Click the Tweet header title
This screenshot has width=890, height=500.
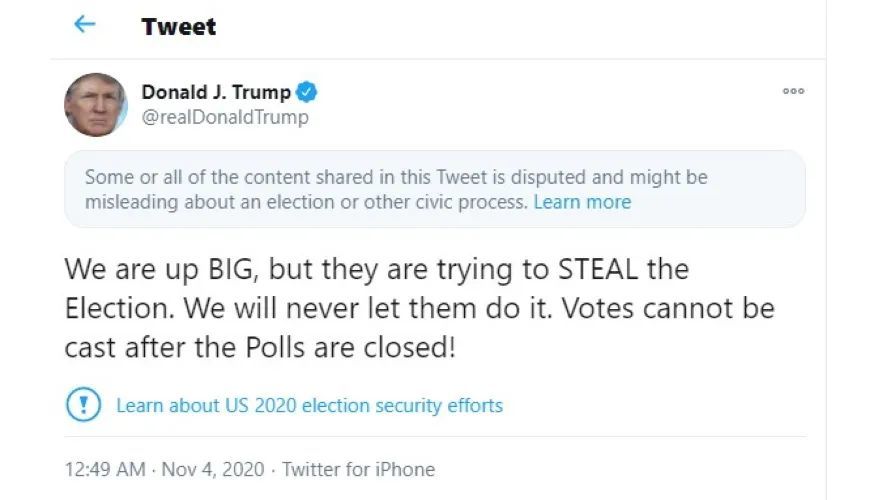pyautogui.click(x=178, y=27)
